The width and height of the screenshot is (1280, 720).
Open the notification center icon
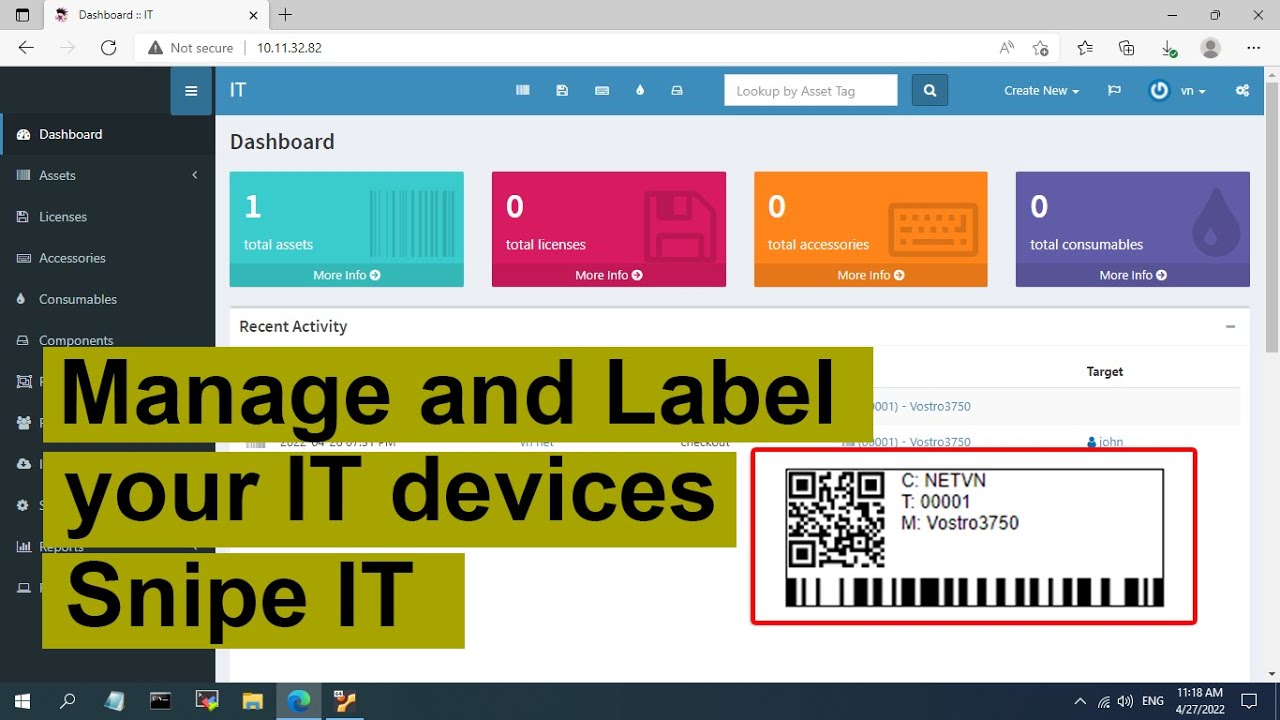point(1249,701)
